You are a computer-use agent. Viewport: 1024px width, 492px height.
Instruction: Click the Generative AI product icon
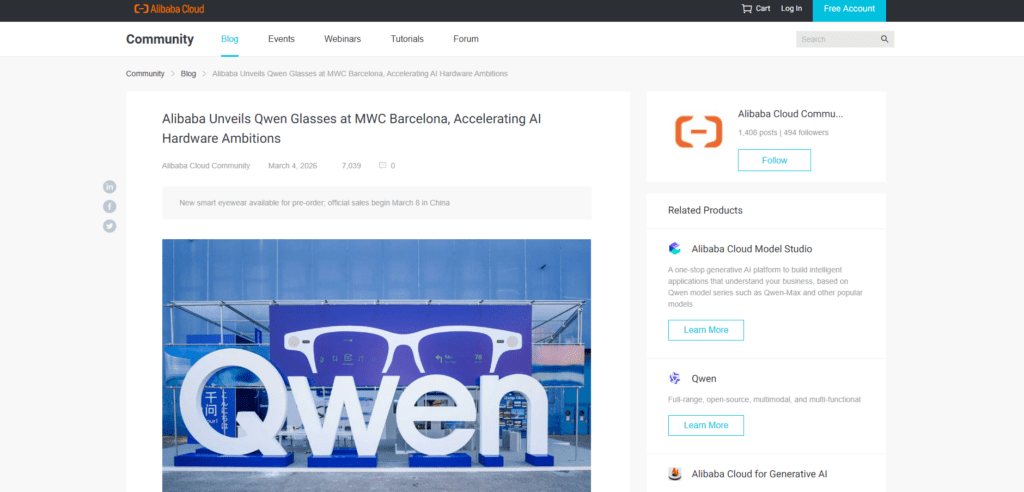click(675, 474)
